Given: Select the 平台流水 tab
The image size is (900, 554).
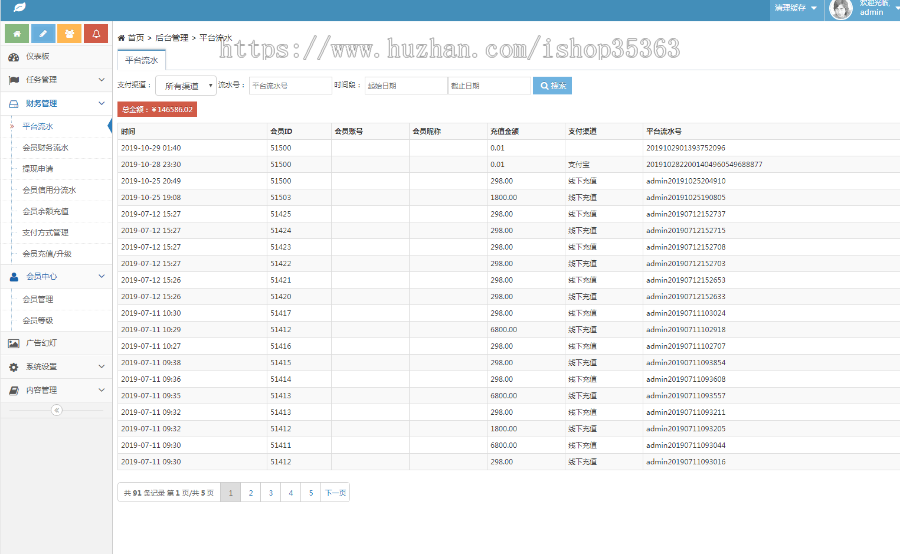Looking at the screenshot, I should pos(141,60).
